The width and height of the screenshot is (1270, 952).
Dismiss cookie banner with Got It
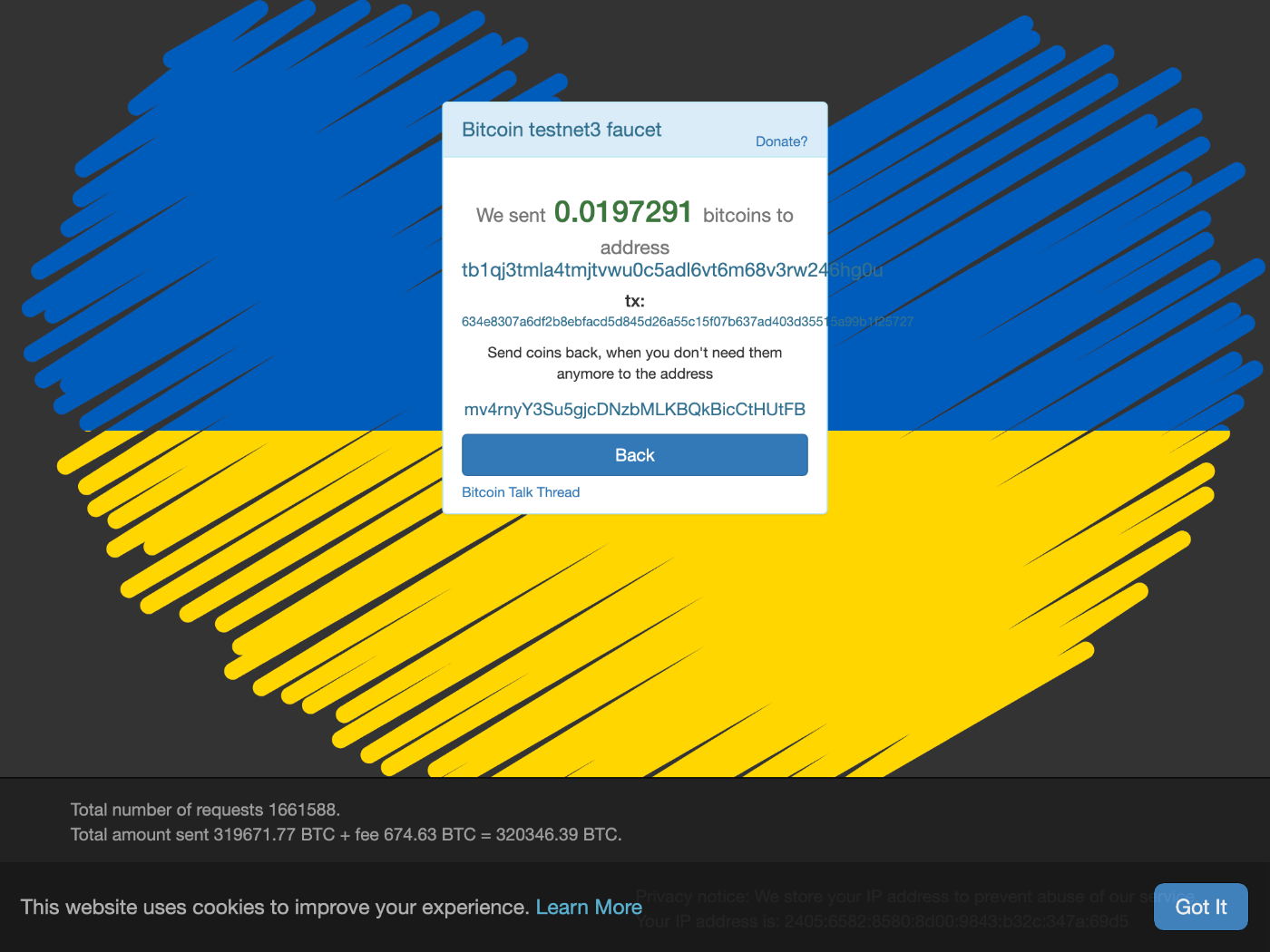(x=1201, y=907)
